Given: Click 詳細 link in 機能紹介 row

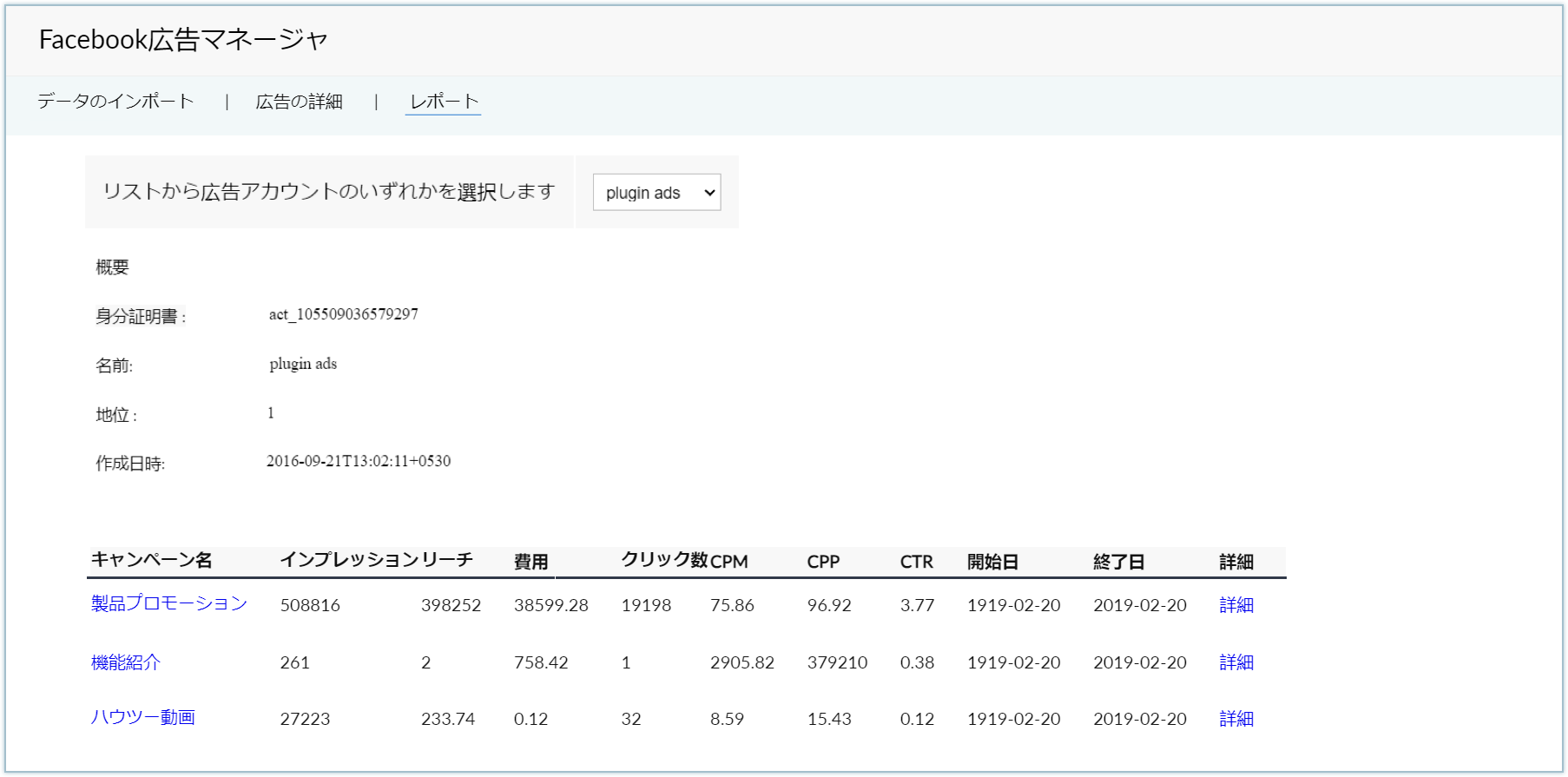Looking at the screenshot, I should tap(1236, 662).
